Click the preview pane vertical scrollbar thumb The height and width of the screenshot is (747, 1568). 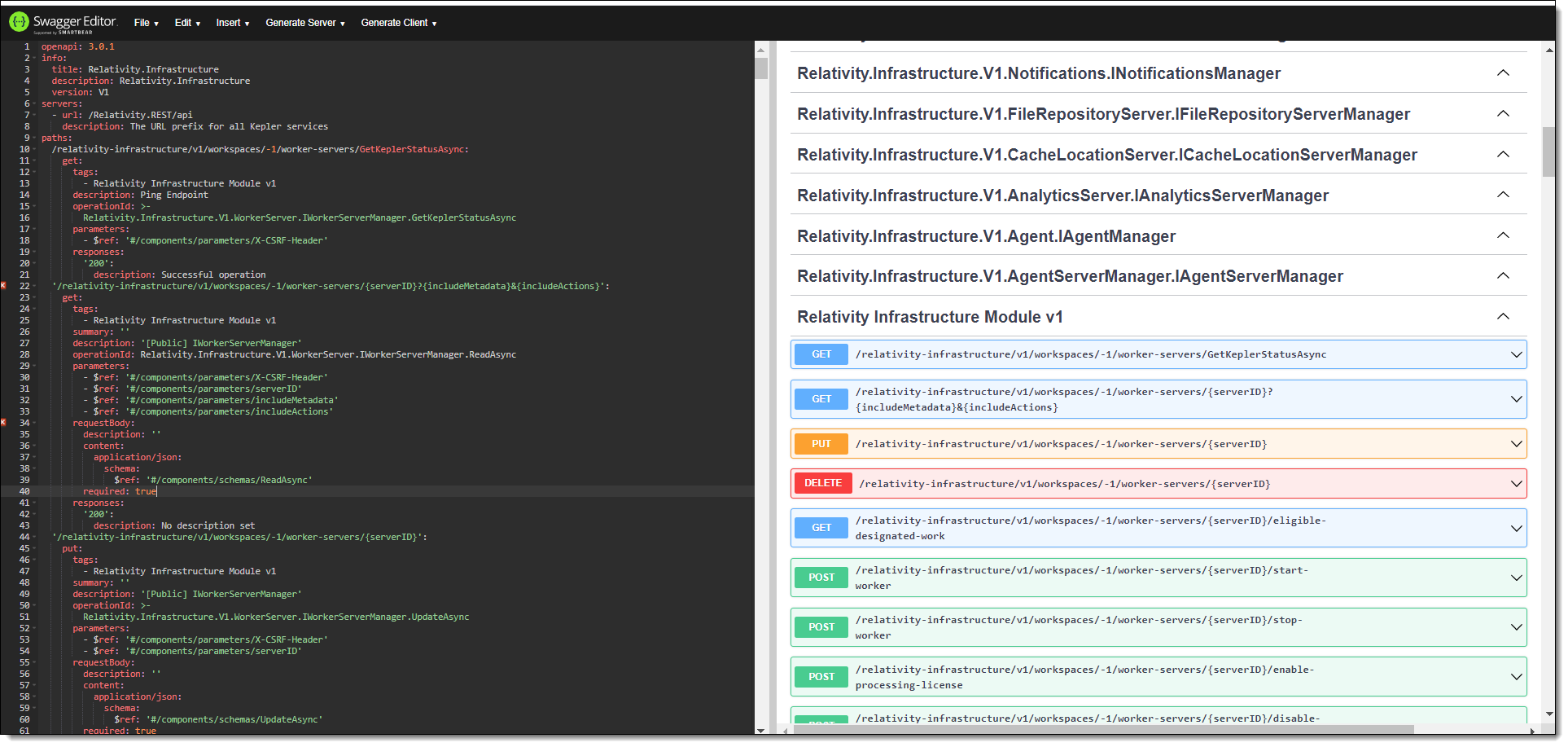(1548, 152)
